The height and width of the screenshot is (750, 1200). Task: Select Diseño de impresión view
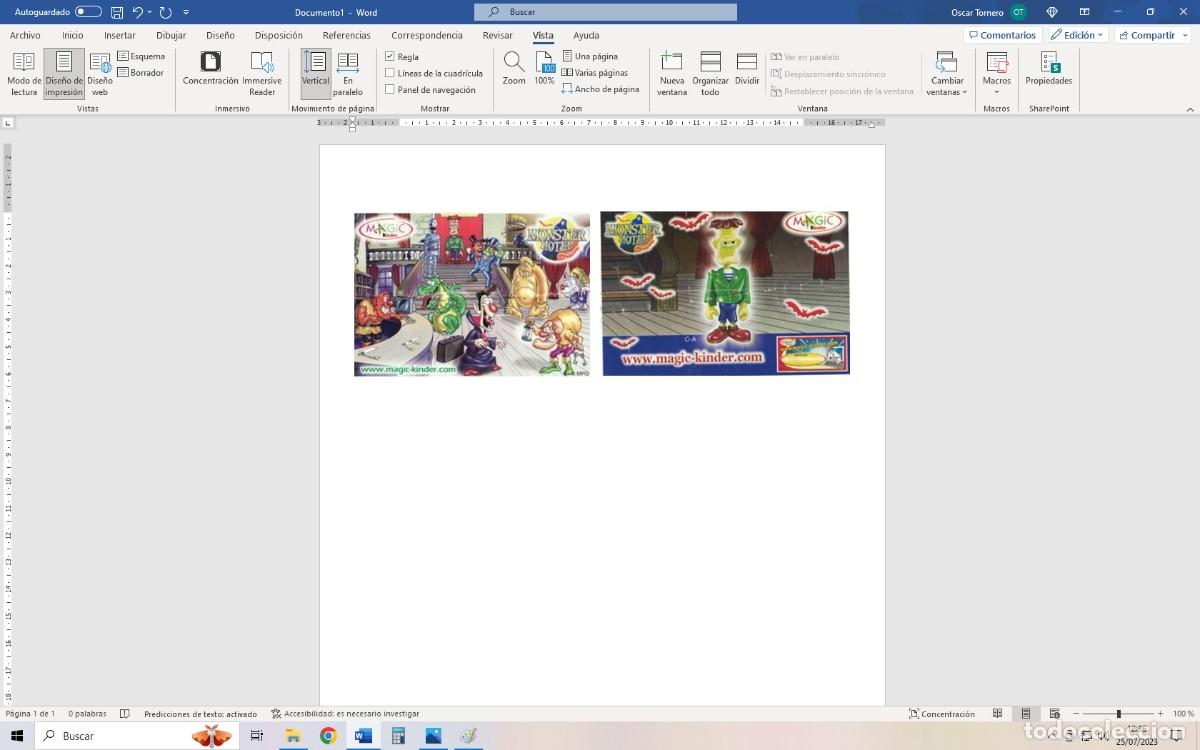click(64, 74)
